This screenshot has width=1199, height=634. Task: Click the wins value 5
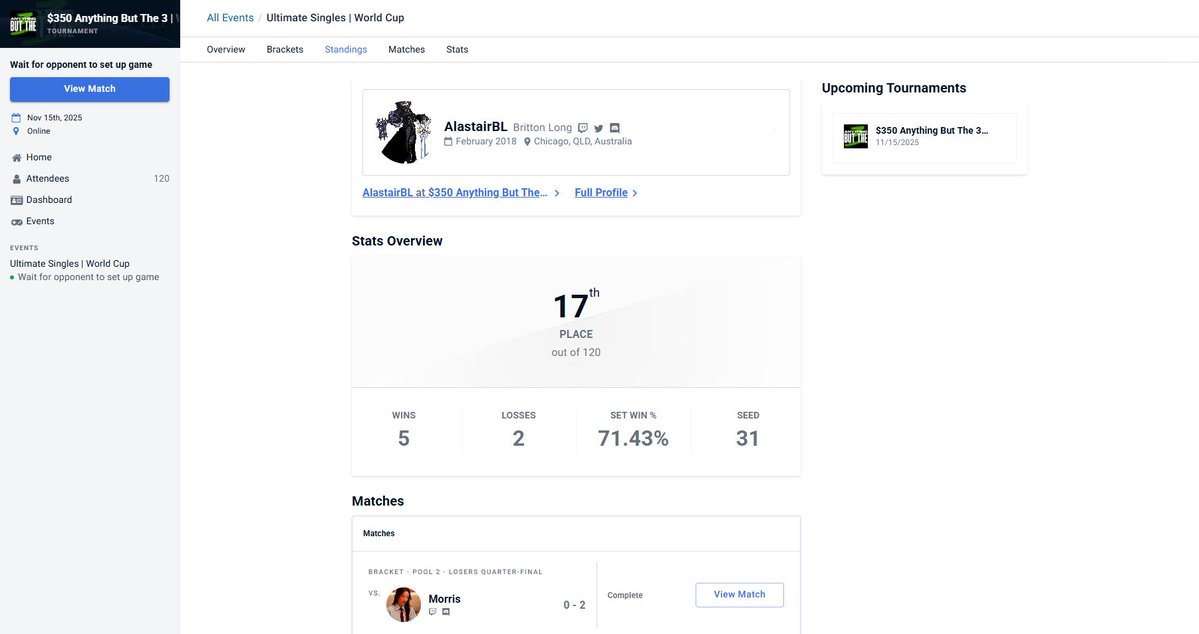pos(404,438)
